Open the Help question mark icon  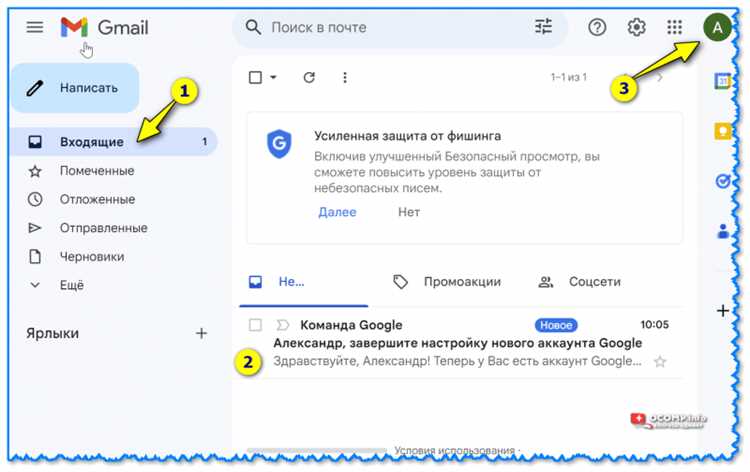pyautogui.click(x=597, y=27)
